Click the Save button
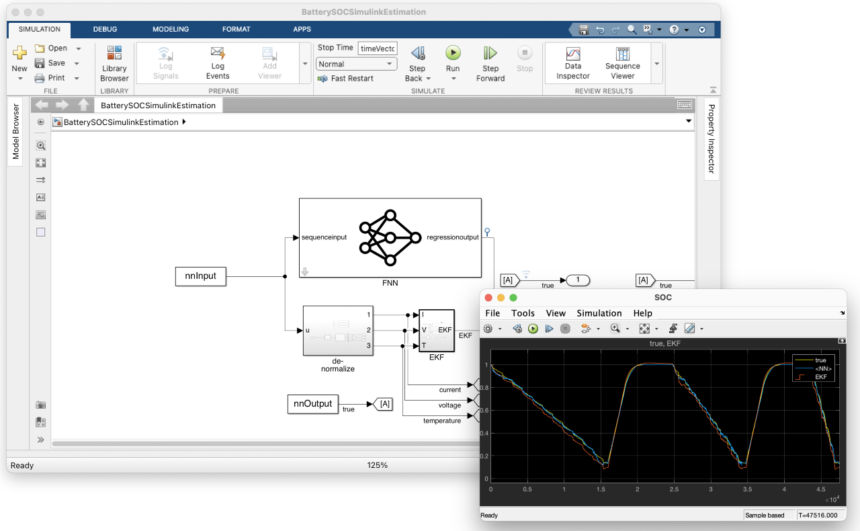The image size is (860, 531). point(50,63)
